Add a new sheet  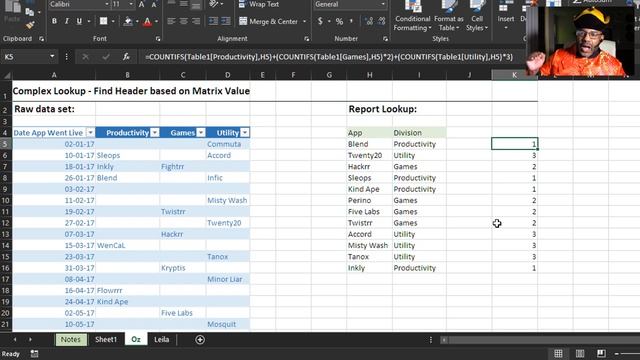[x=200, y=340]
